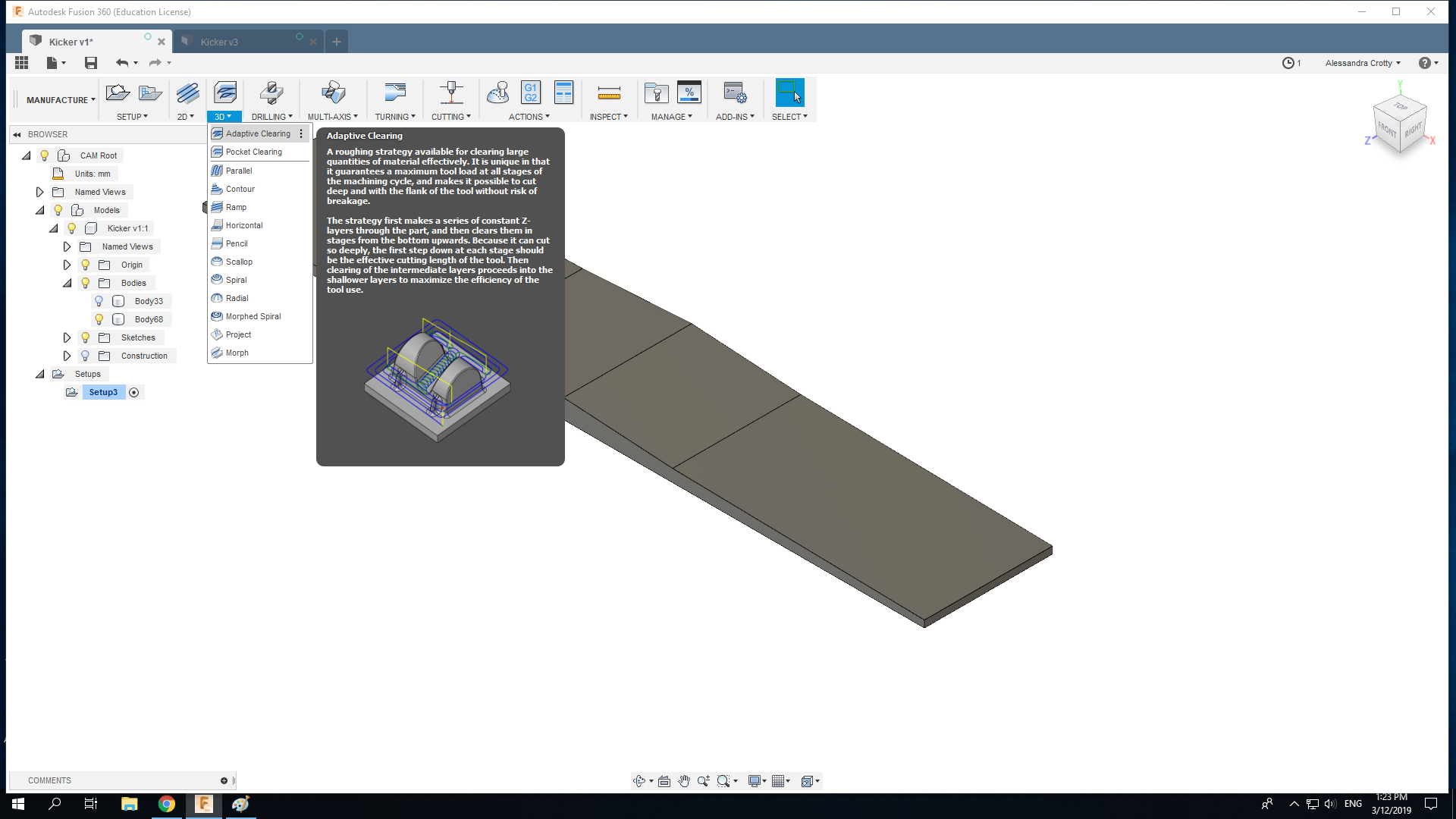The height and width of the screenshot is (819, 1456).
Task: Expand the Origin folder node
Action: (x=67, y=265)
